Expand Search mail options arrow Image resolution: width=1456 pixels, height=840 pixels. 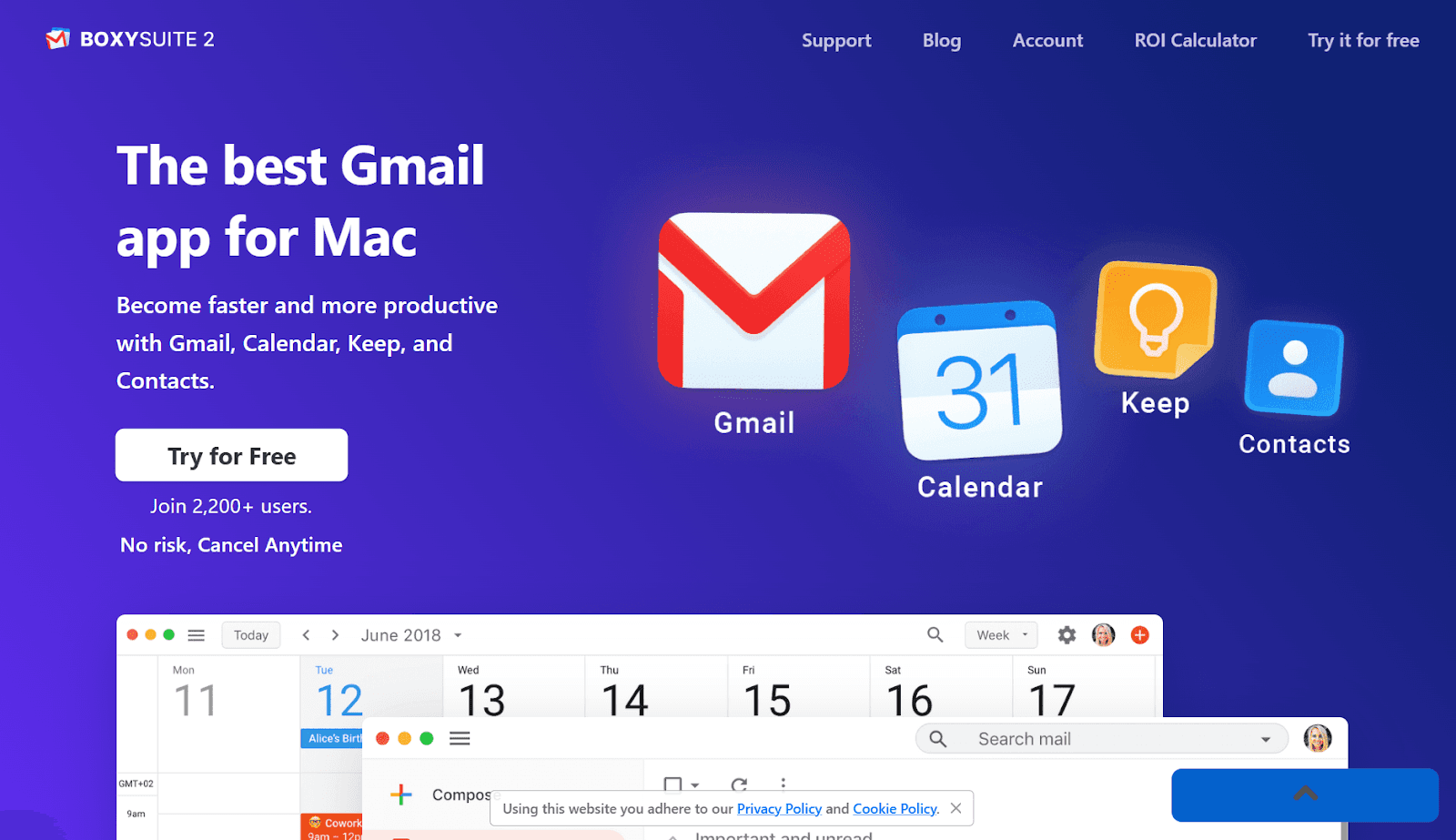[x=1265, y=739]
